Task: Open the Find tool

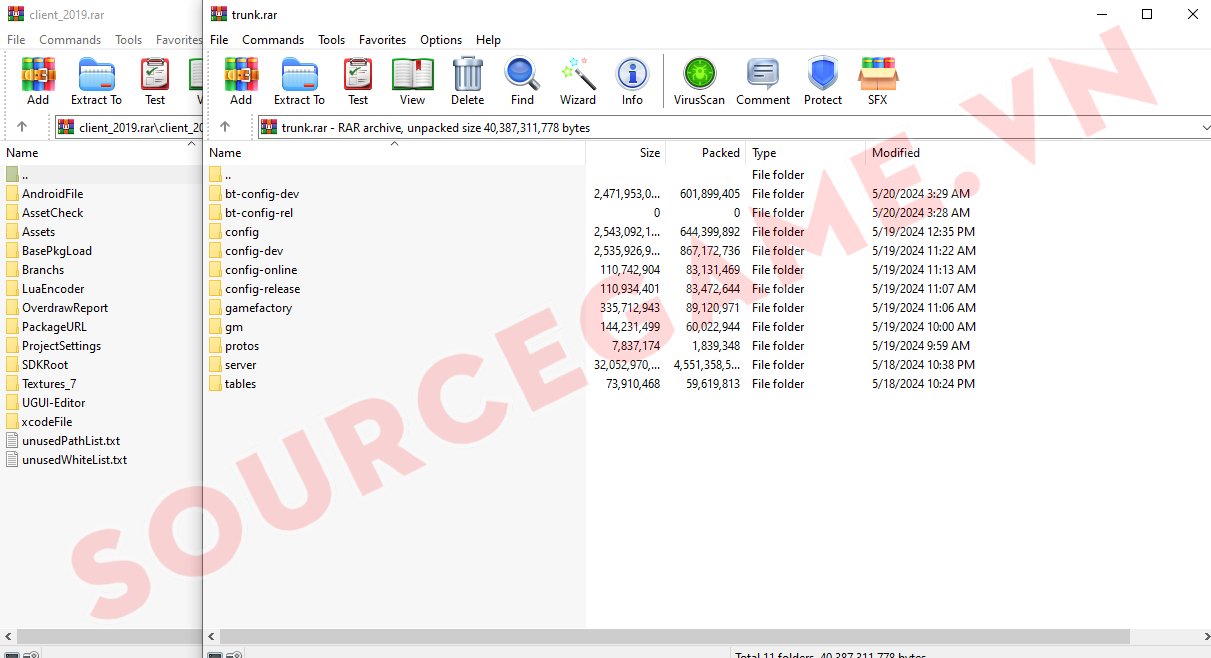Action: 522,81
